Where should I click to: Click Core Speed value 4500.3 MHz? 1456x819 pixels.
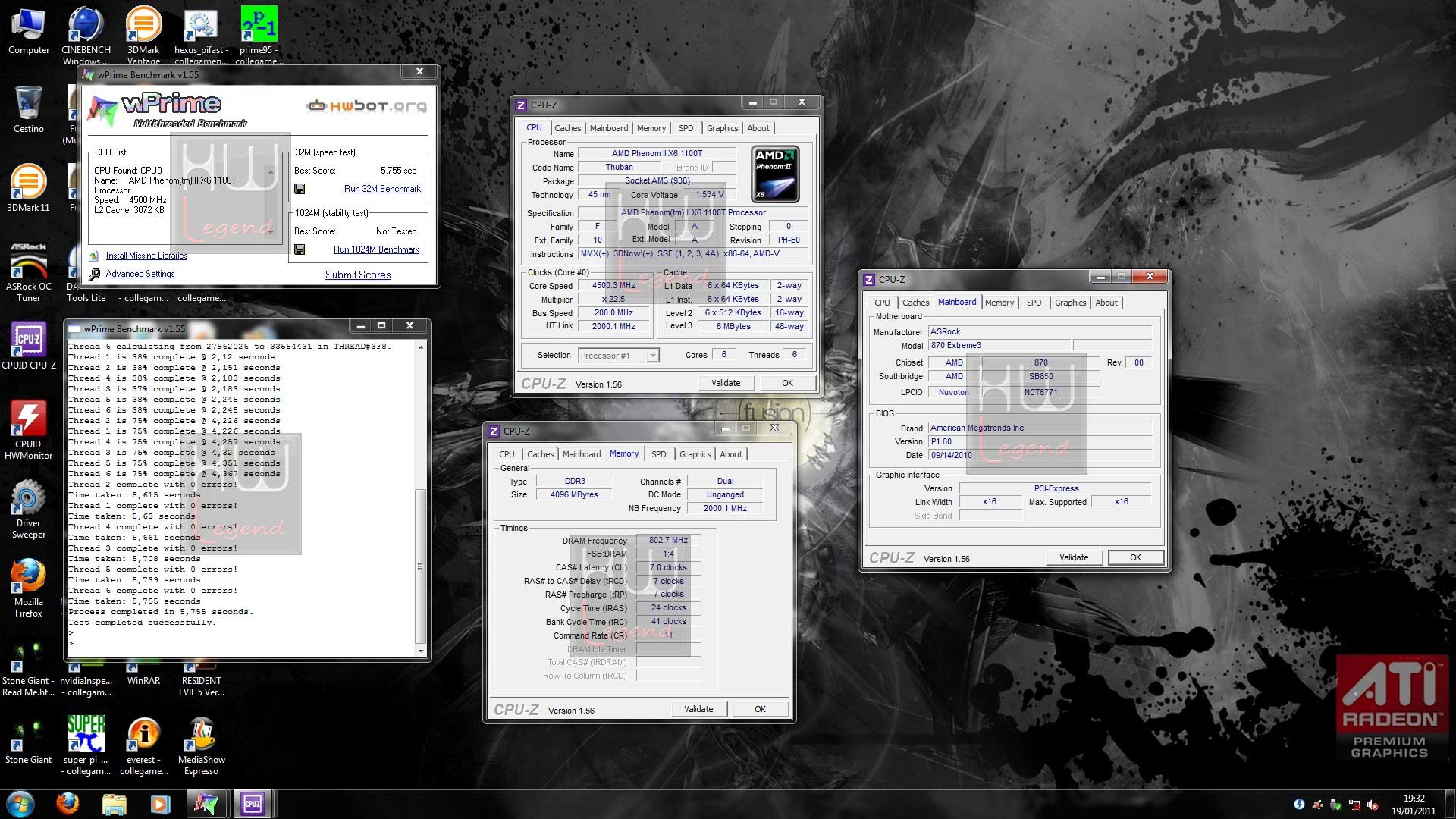tap(614, 286)
